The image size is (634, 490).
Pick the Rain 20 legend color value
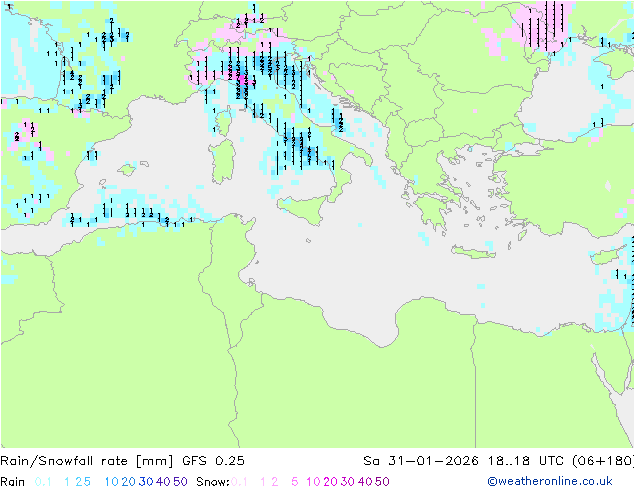click(129, 482)
